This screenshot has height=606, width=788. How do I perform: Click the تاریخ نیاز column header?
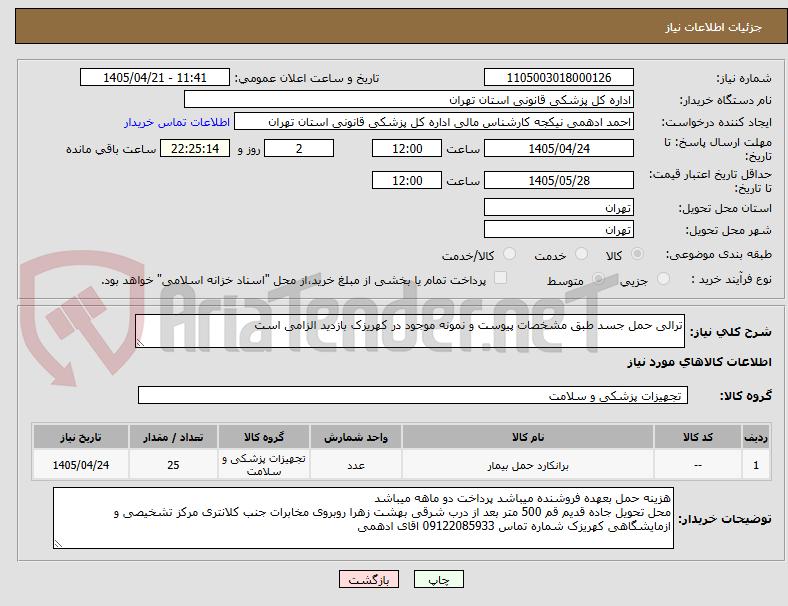[x=81, y=437]
